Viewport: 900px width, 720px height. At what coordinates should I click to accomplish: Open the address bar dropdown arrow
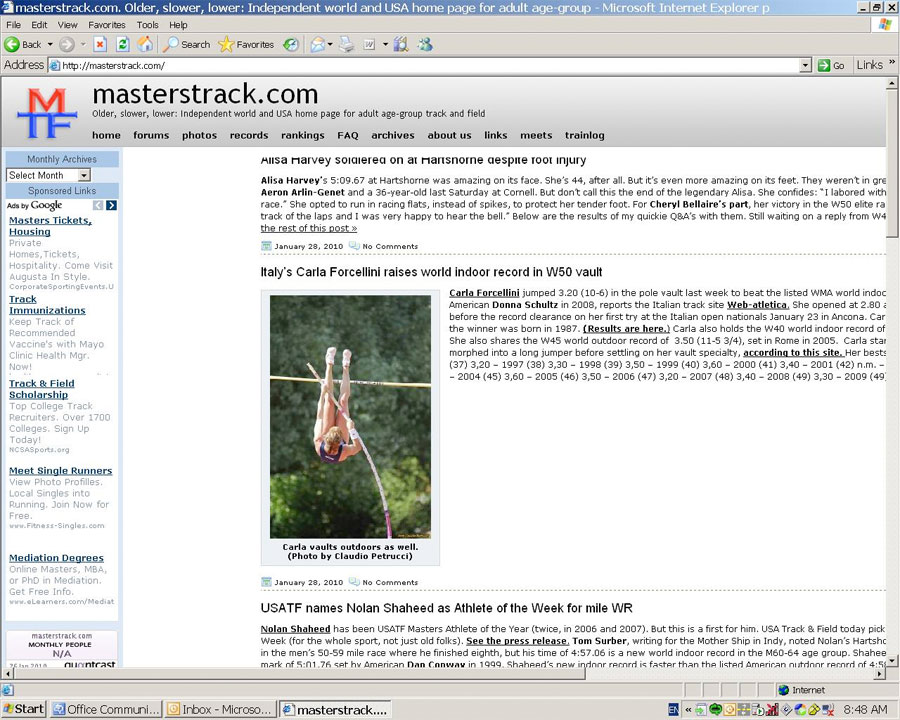coord(805,65)
